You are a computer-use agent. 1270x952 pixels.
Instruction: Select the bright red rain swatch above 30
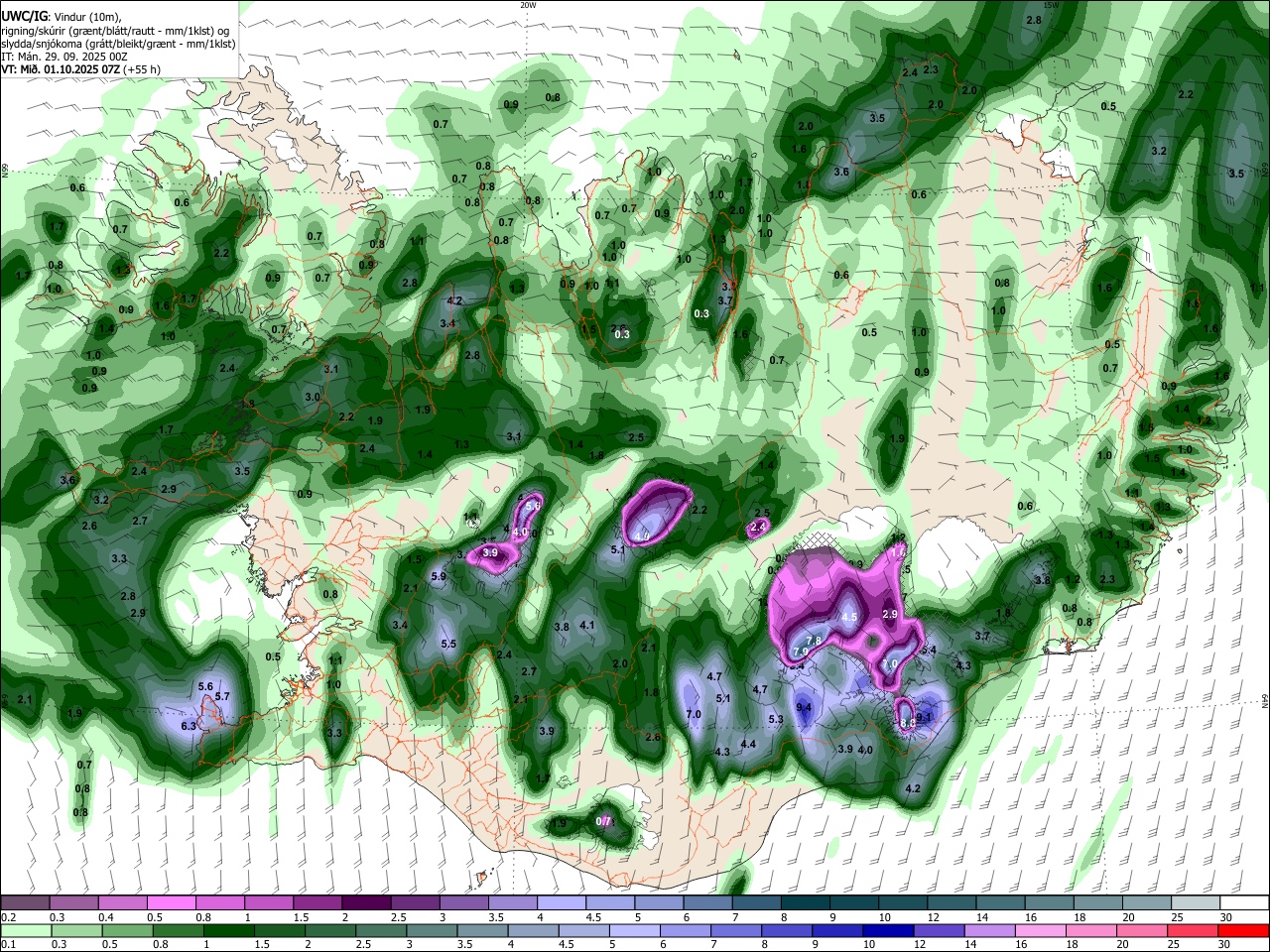click(x=1243, y=930)
